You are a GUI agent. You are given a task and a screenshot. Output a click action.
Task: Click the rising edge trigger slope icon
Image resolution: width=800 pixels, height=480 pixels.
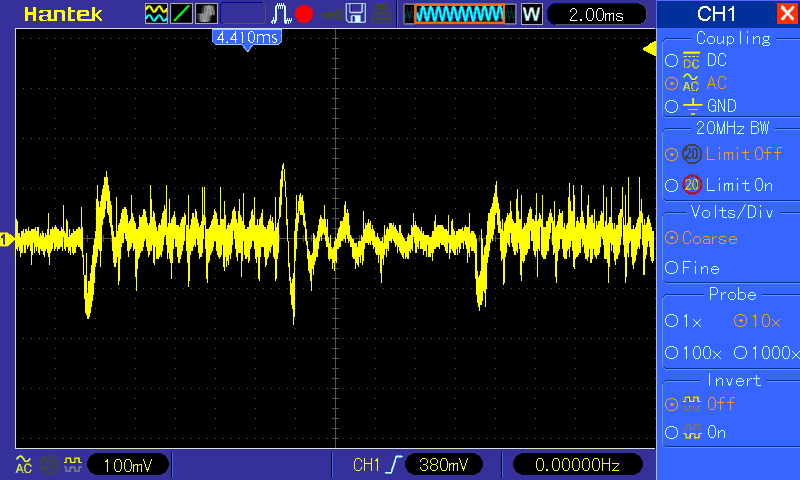(x=393, y=465)
